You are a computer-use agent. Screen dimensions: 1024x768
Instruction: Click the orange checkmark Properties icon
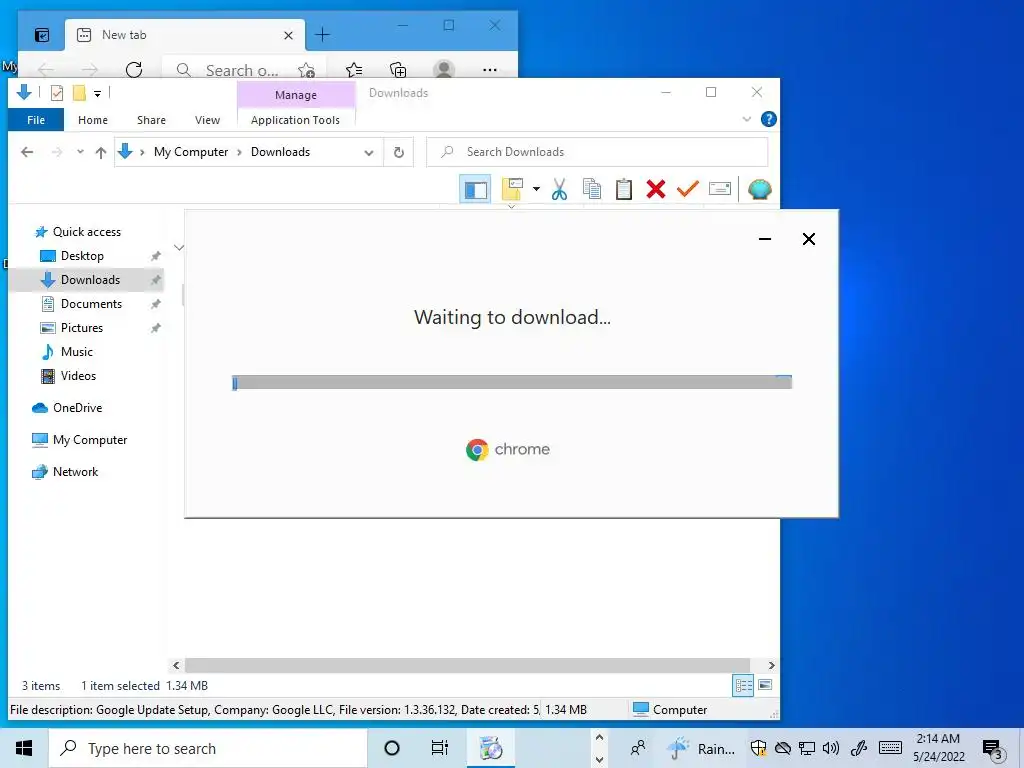pos(688,189)
